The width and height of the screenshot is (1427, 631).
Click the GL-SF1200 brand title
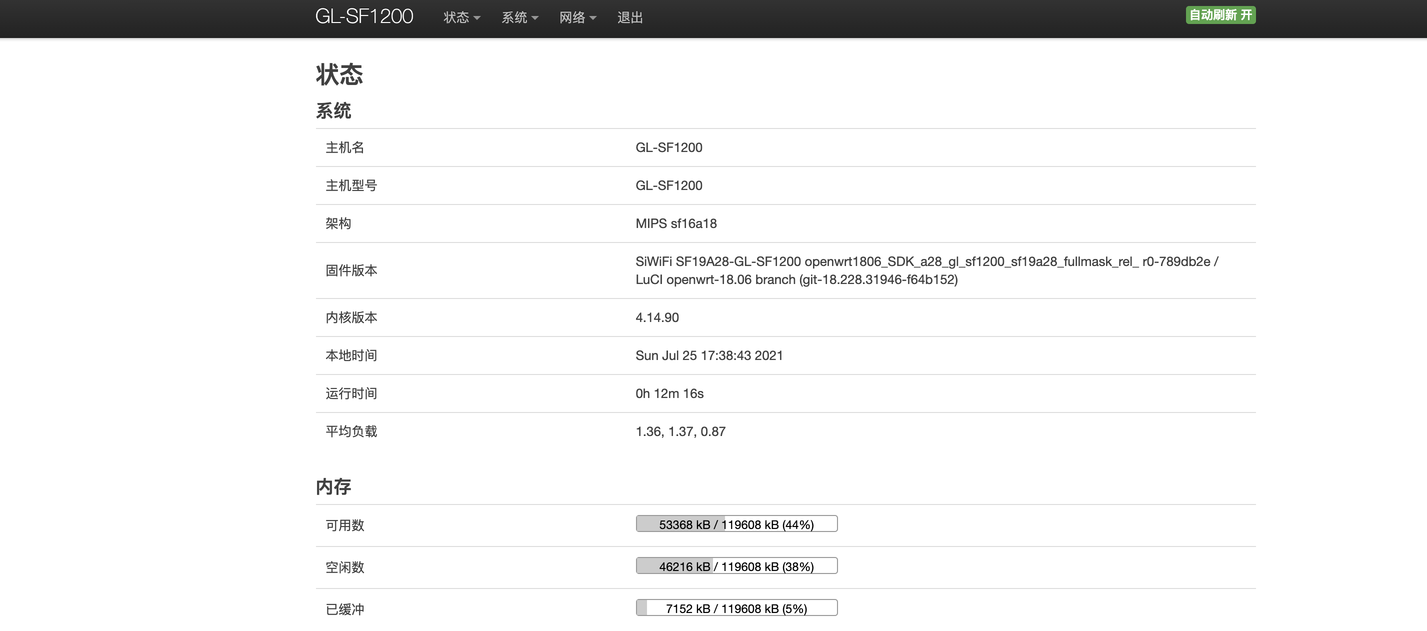[364, 16]
